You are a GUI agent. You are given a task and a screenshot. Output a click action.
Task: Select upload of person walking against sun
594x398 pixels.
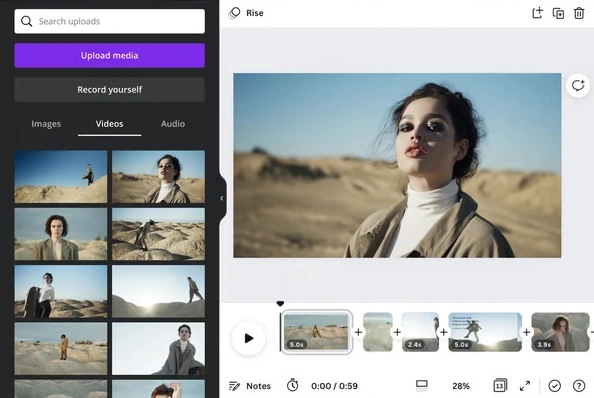(158, 291)
